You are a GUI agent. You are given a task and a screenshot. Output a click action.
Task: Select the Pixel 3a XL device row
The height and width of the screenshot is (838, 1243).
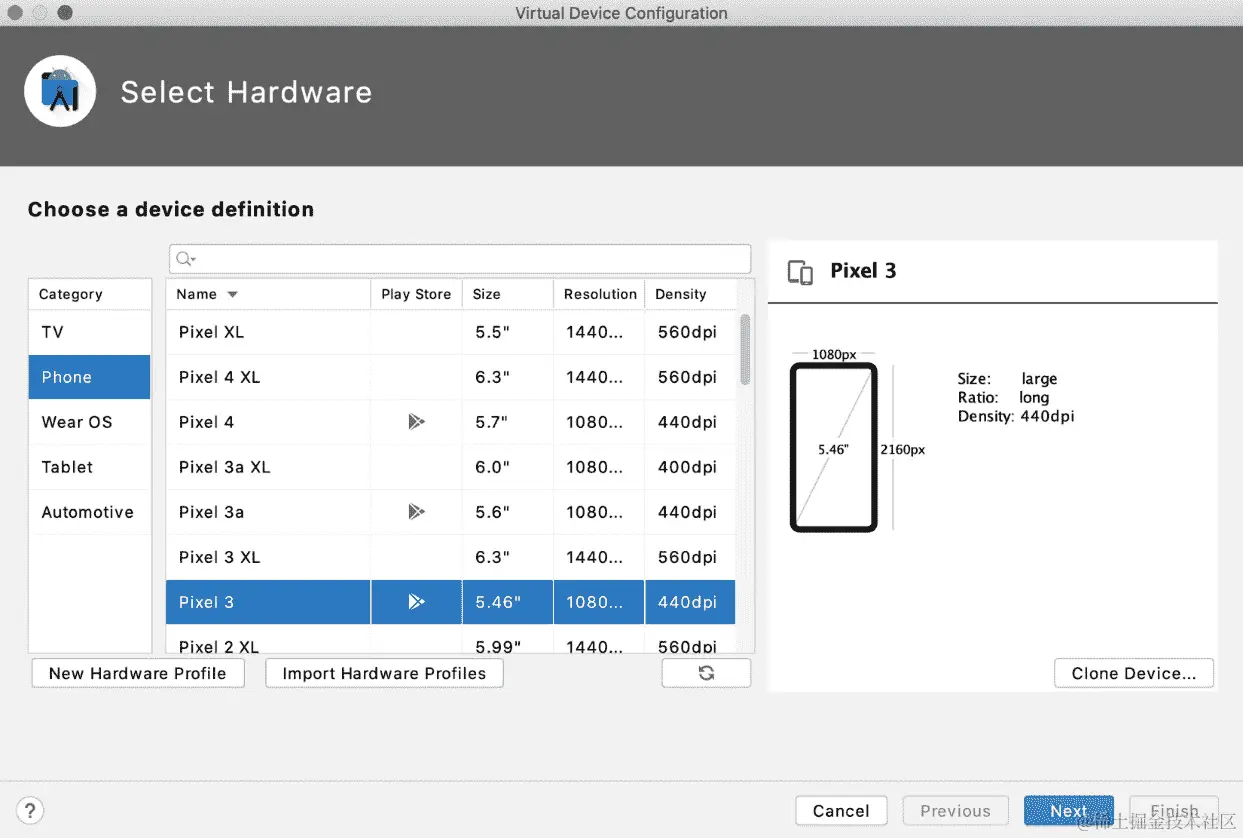451,467
